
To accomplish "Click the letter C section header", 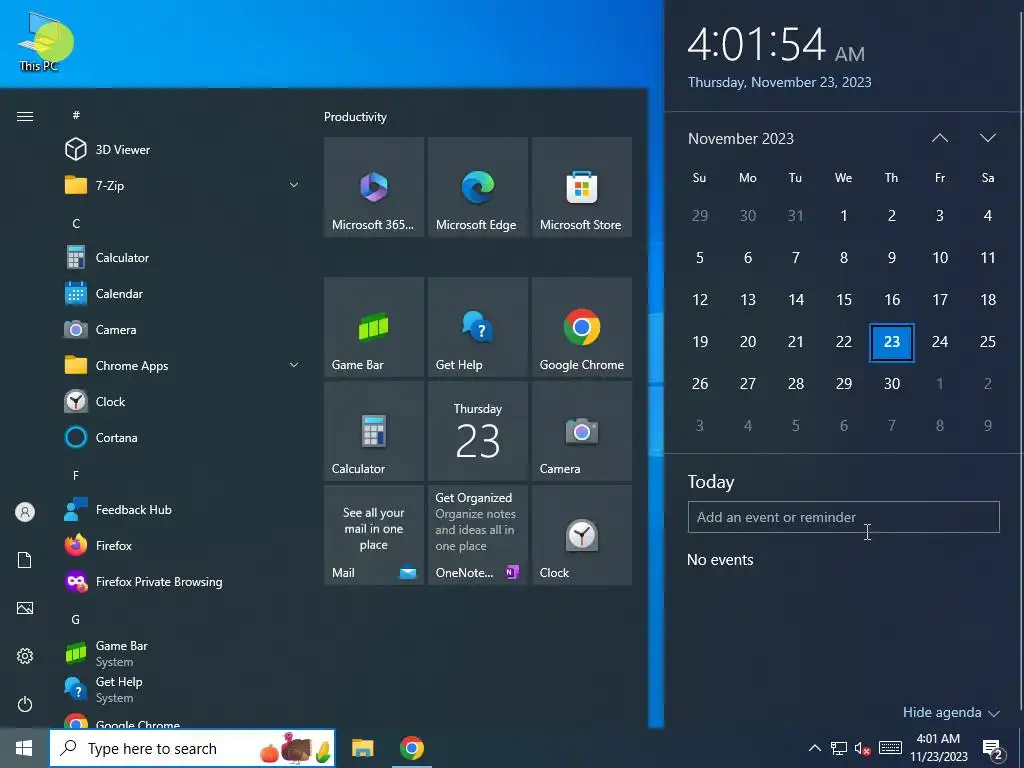I will (76, 224).
